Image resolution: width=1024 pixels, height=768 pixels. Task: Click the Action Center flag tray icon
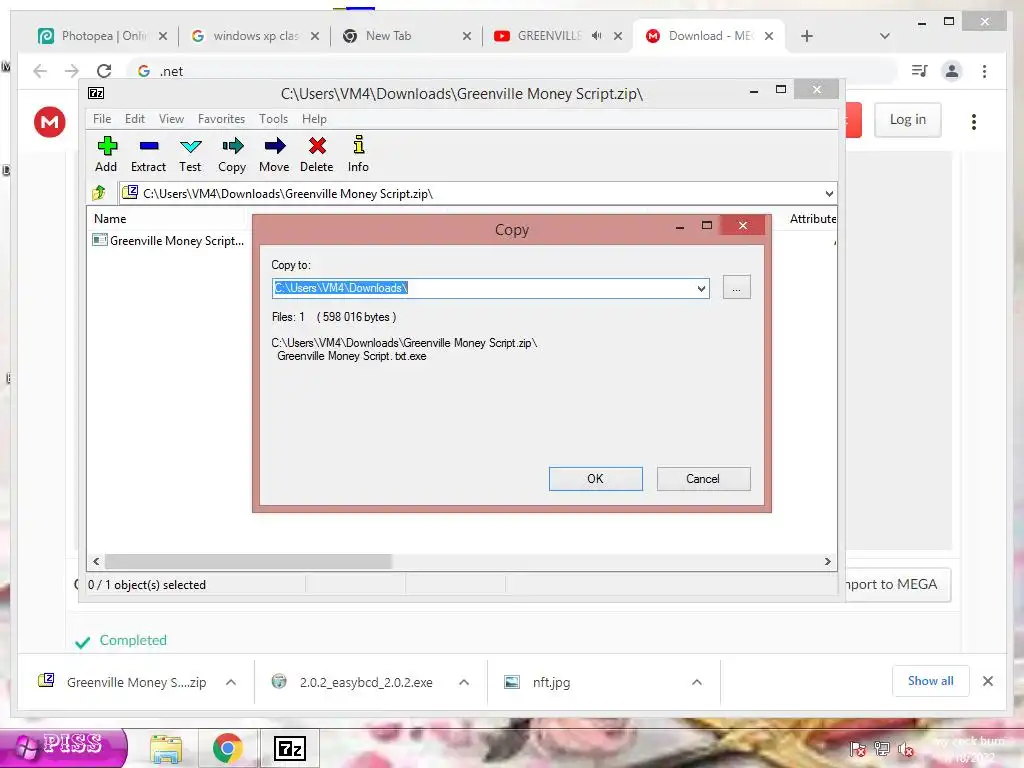click(857, 749)
